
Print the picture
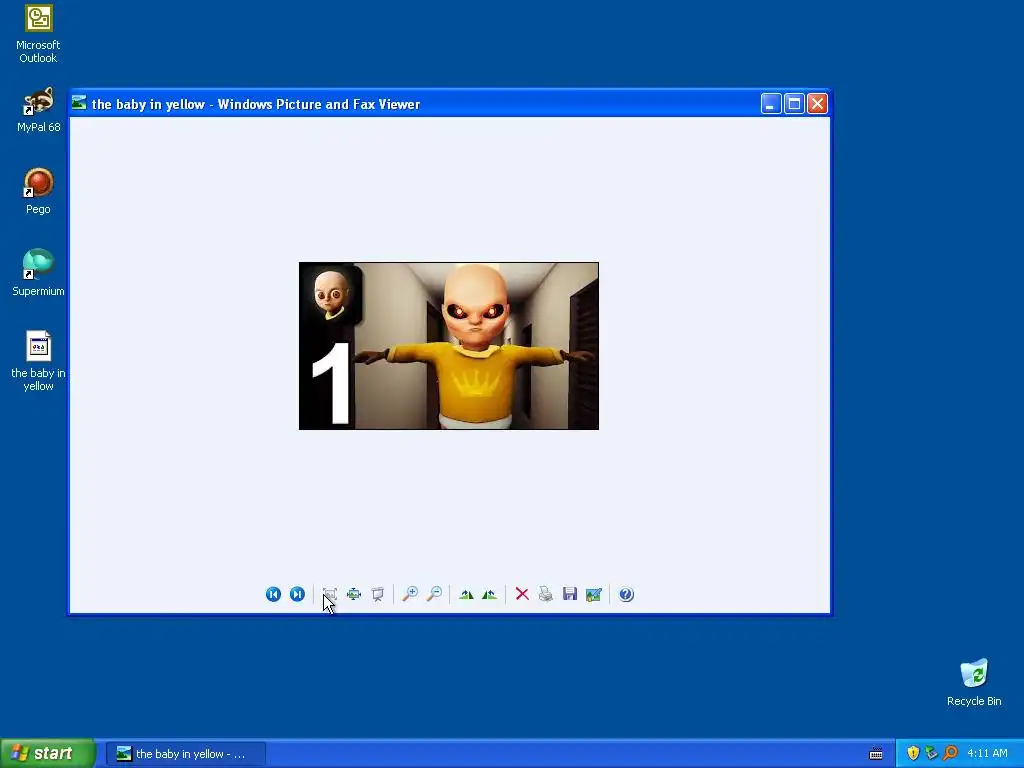(546, 594)
